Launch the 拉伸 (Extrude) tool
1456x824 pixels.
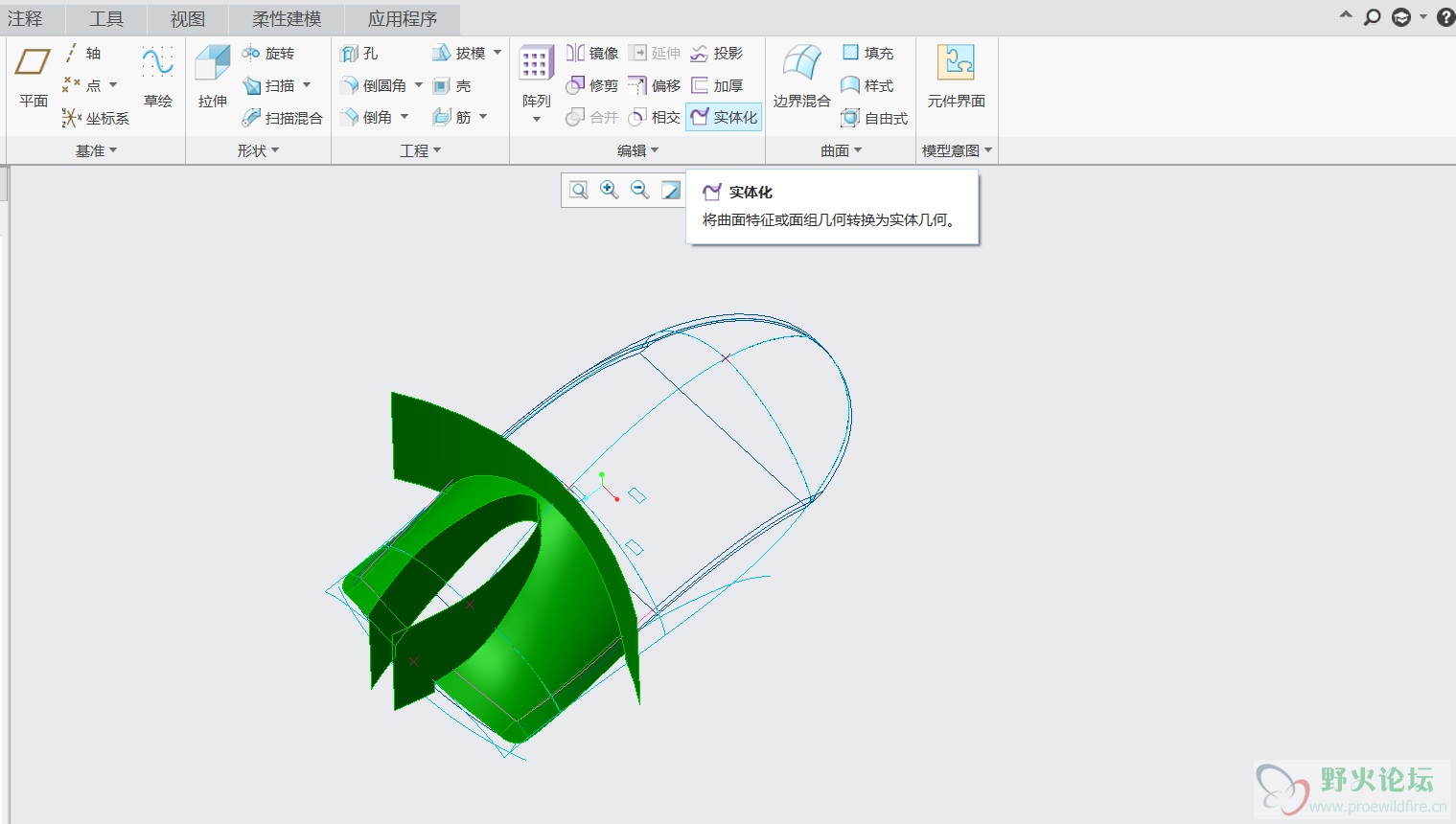[x=213, y=77]
